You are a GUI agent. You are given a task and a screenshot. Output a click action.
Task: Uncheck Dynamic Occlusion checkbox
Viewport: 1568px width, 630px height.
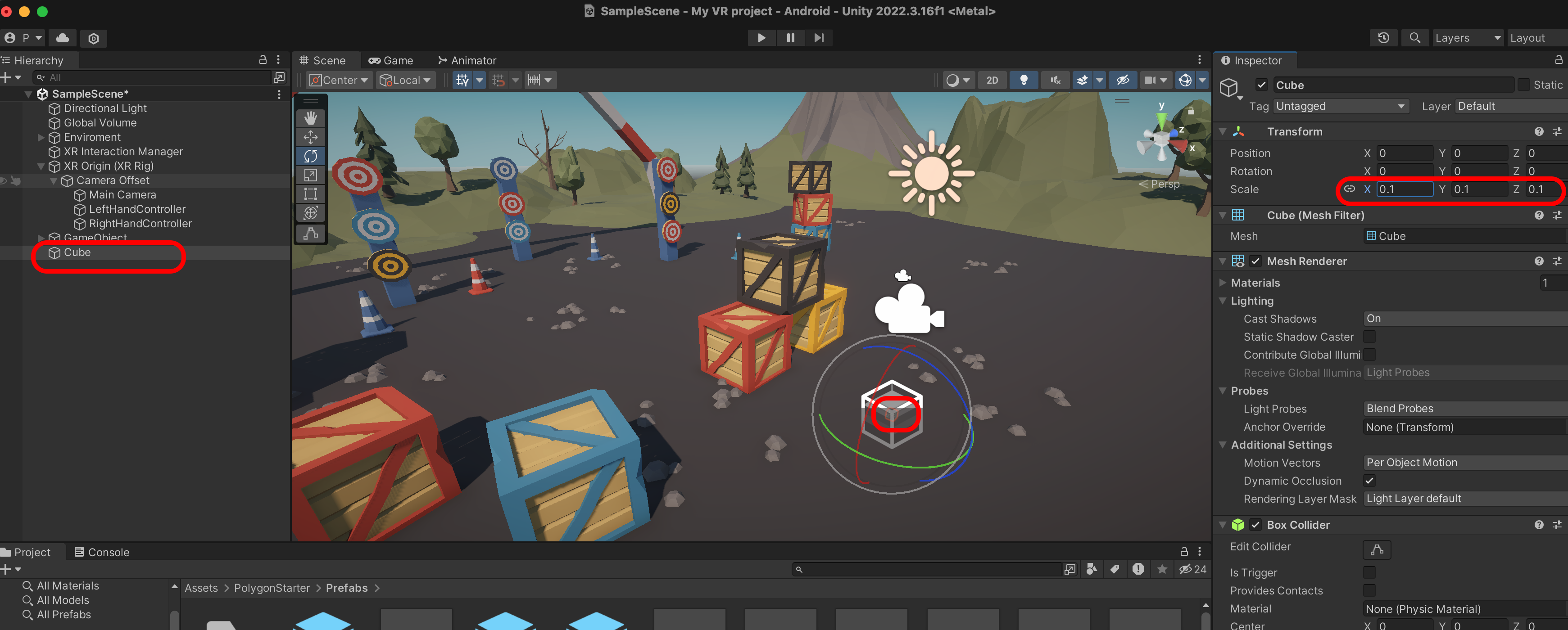coord(1369,481)
